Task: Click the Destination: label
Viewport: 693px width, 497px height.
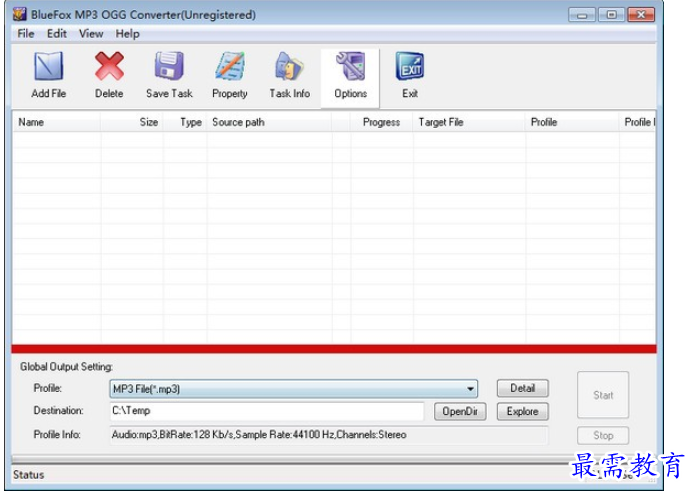Action: (x=58, y=410)
